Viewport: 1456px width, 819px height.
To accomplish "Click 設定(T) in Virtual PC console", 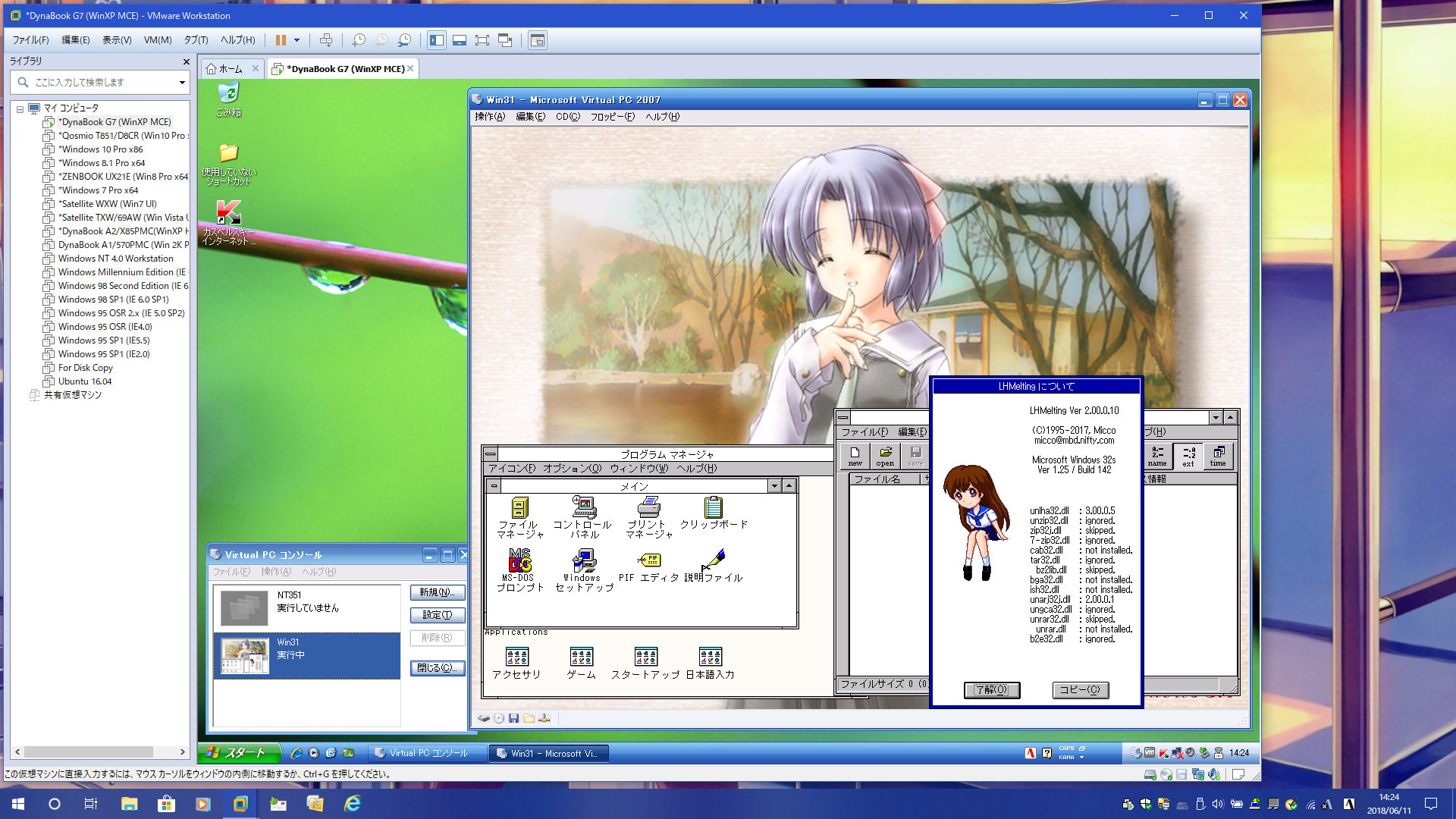I will pyautogui.click(x=438, y=615).
